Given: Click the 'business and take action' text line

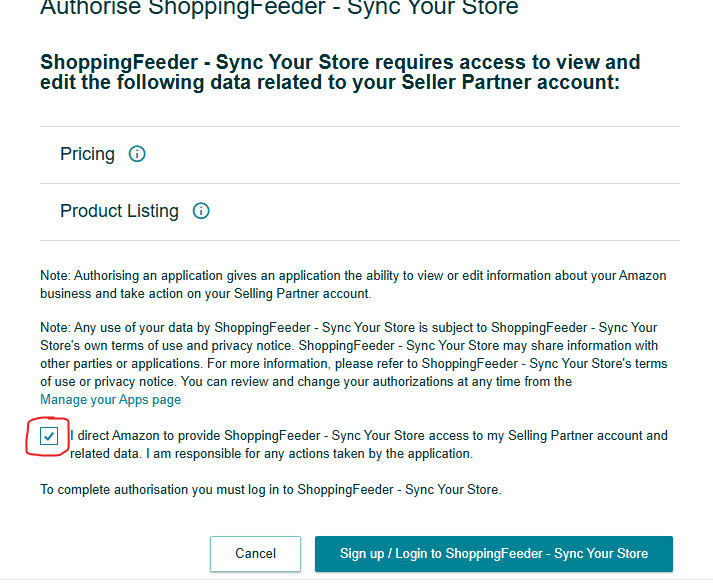Looking at the screenshot, I should coord(206,294).
